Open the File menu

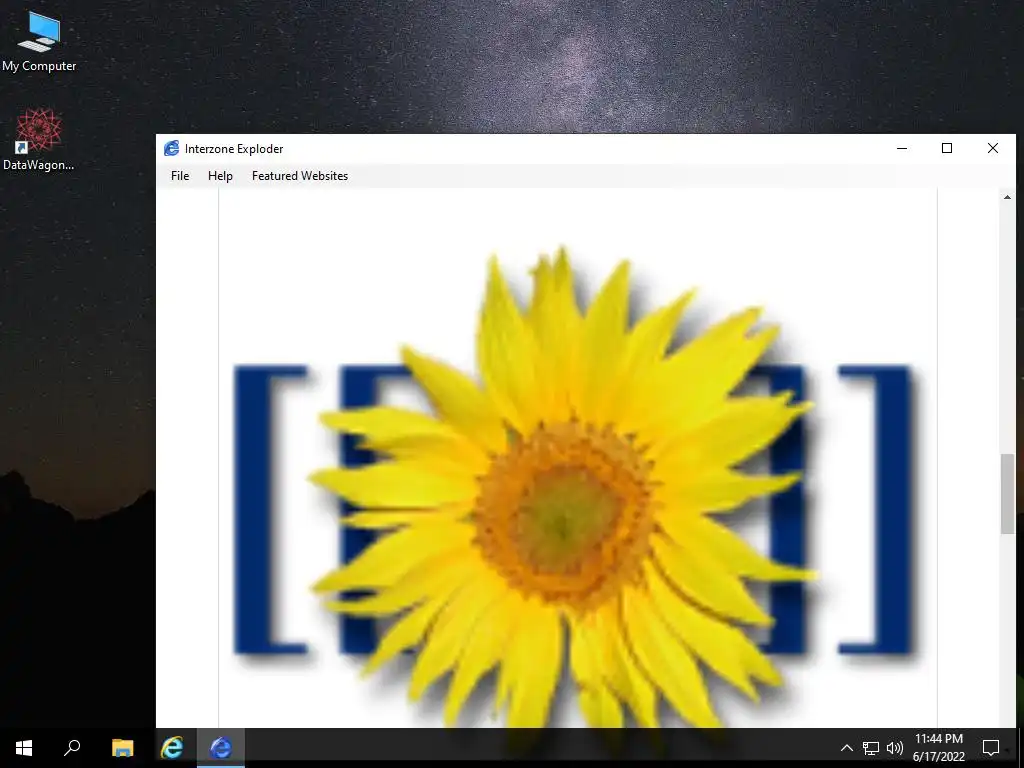click(x=180, y=176)
